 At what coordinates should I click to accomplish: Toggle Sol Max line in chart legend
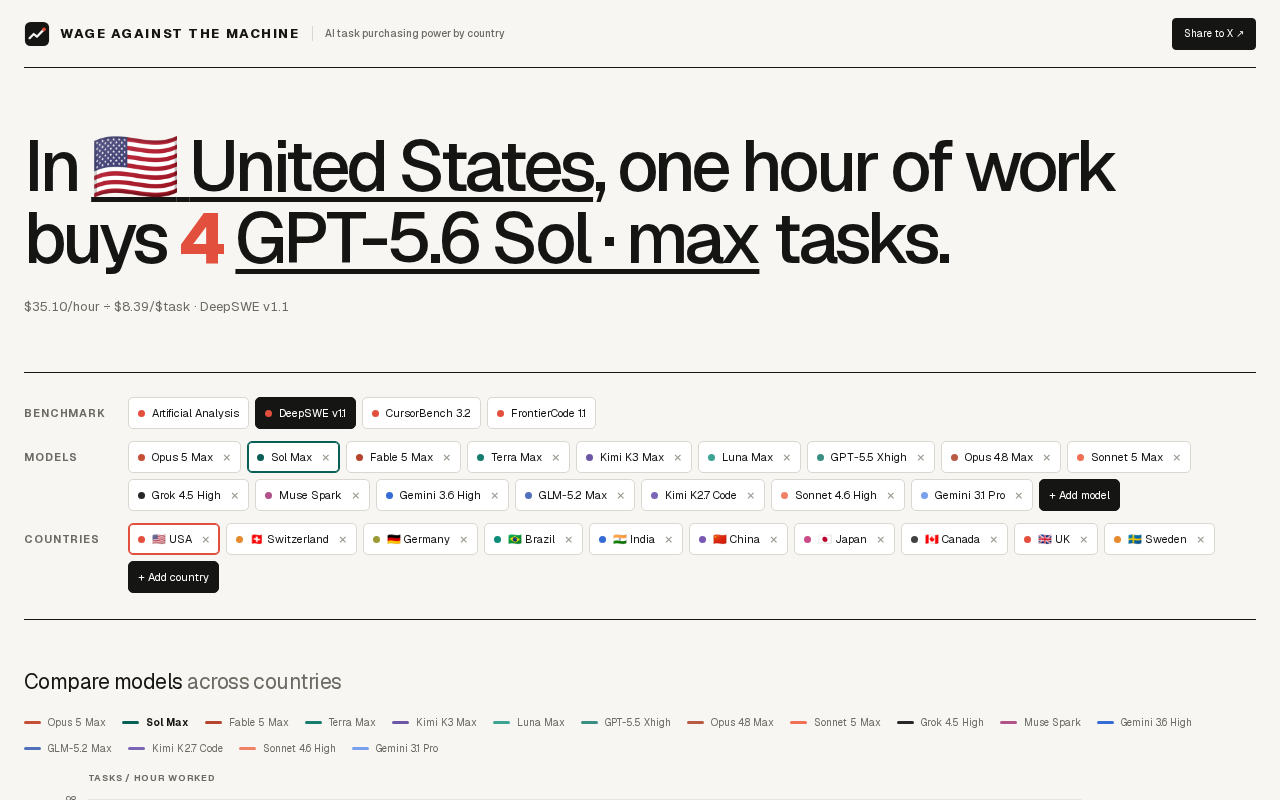(x=155, y=722)
